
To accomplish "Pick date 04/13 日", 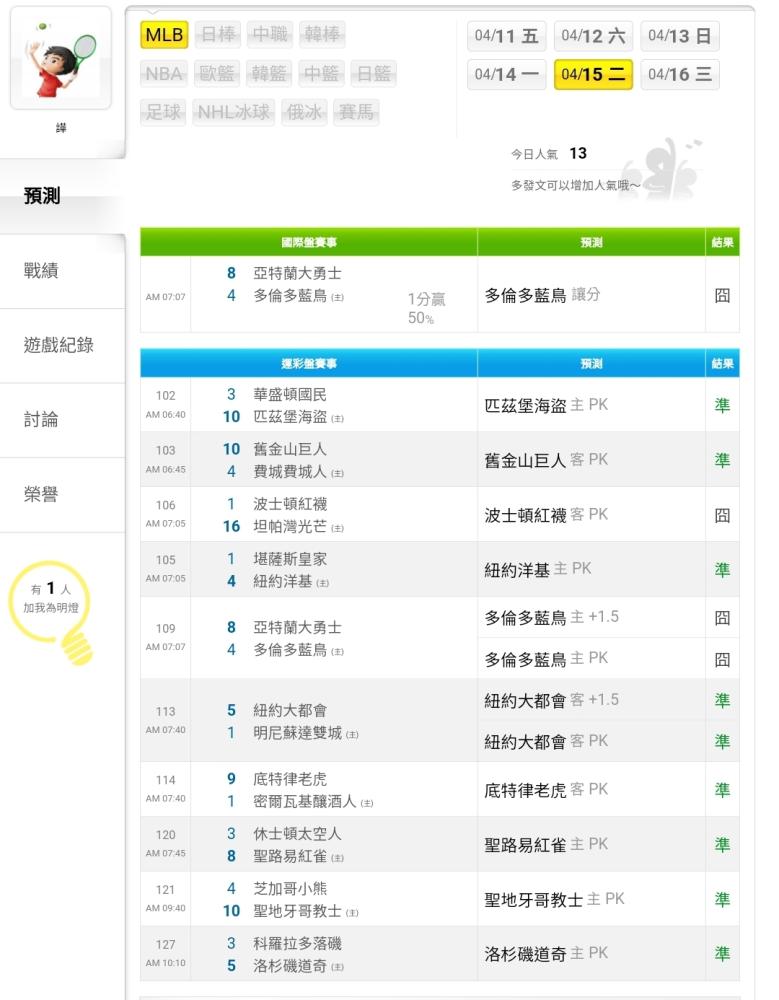I will [x=680, y=36].
